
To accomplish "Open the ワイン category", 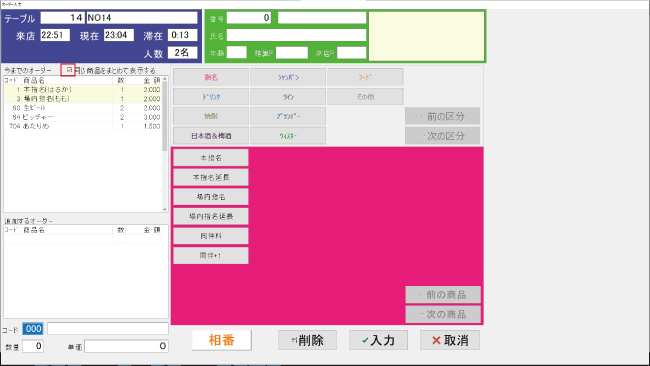I will tap(288, 97).
